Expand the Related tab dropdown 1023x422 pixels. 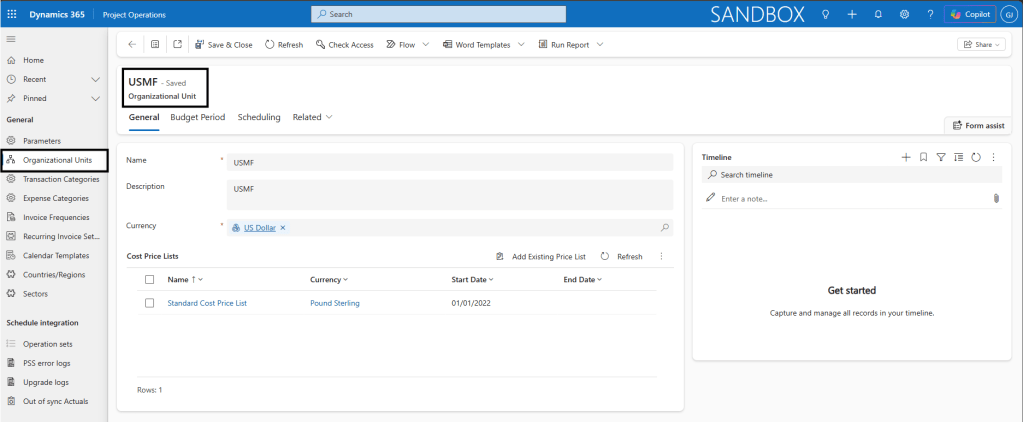(x=329, y=117)
